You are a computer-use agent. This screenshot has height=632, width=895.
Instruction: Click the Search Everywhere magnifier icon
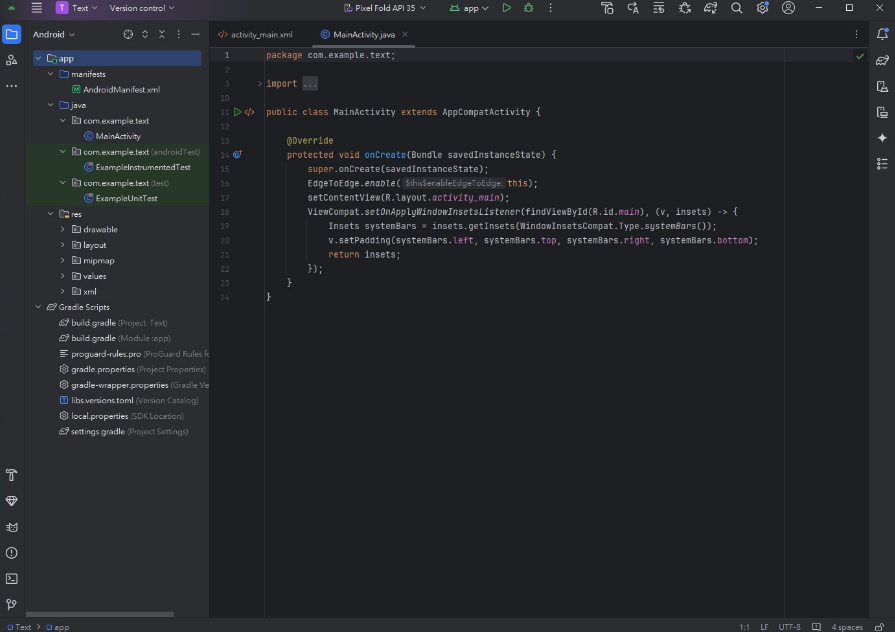pos(737,8)
